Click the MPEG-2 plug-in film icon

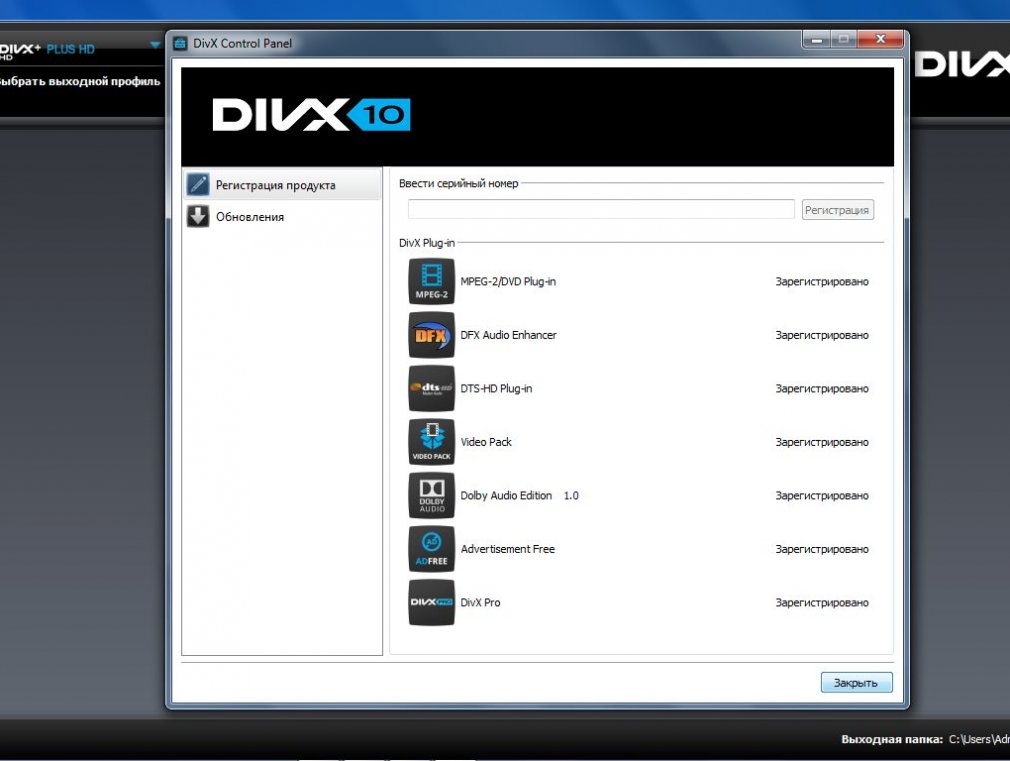point(432,282)
